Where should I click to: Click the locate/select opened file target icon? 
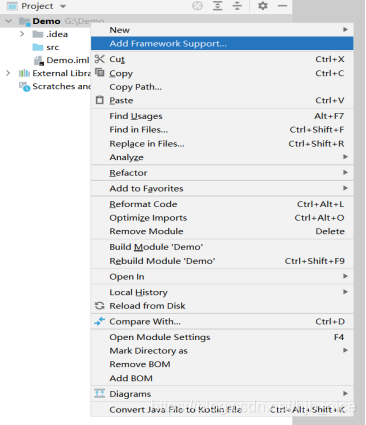coord(197,6)
